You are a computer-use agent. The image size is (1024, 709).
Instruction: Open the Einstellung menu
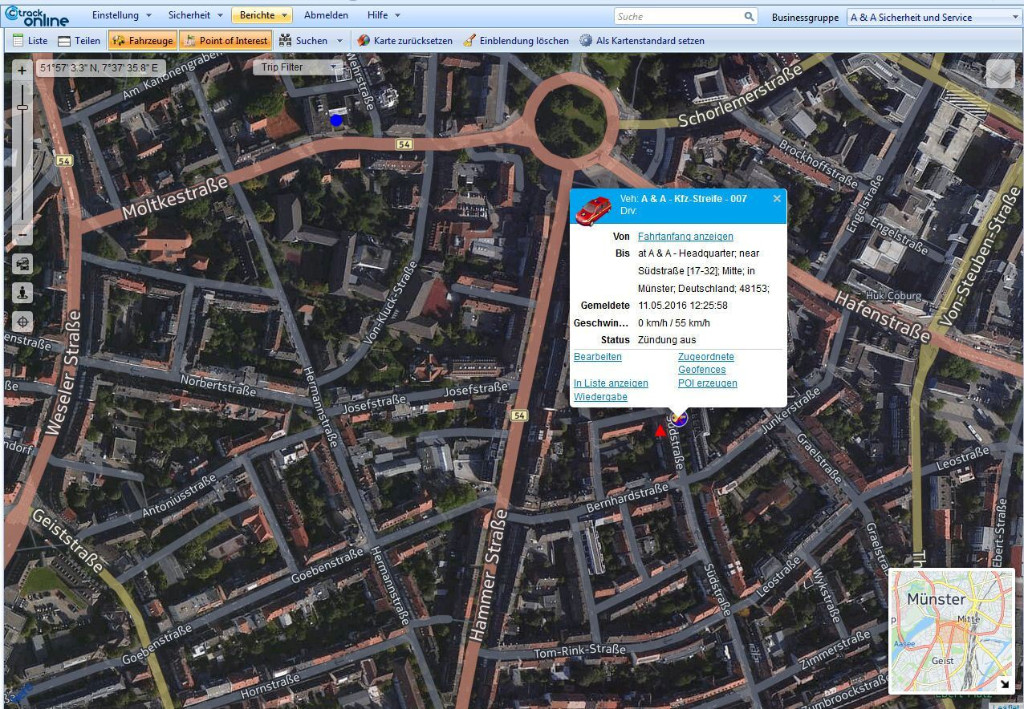pos(121,15)
